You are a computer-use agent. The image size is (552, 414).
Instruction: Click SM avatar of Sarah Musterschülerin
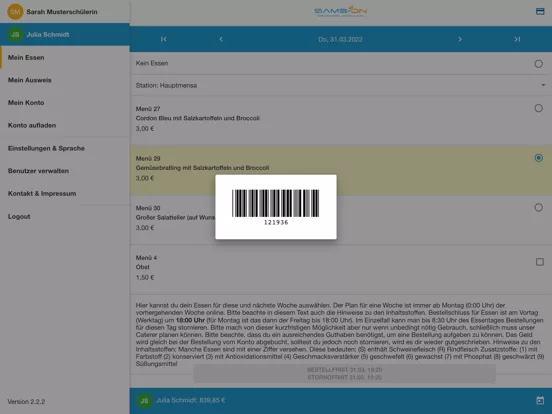coord(15,12)
